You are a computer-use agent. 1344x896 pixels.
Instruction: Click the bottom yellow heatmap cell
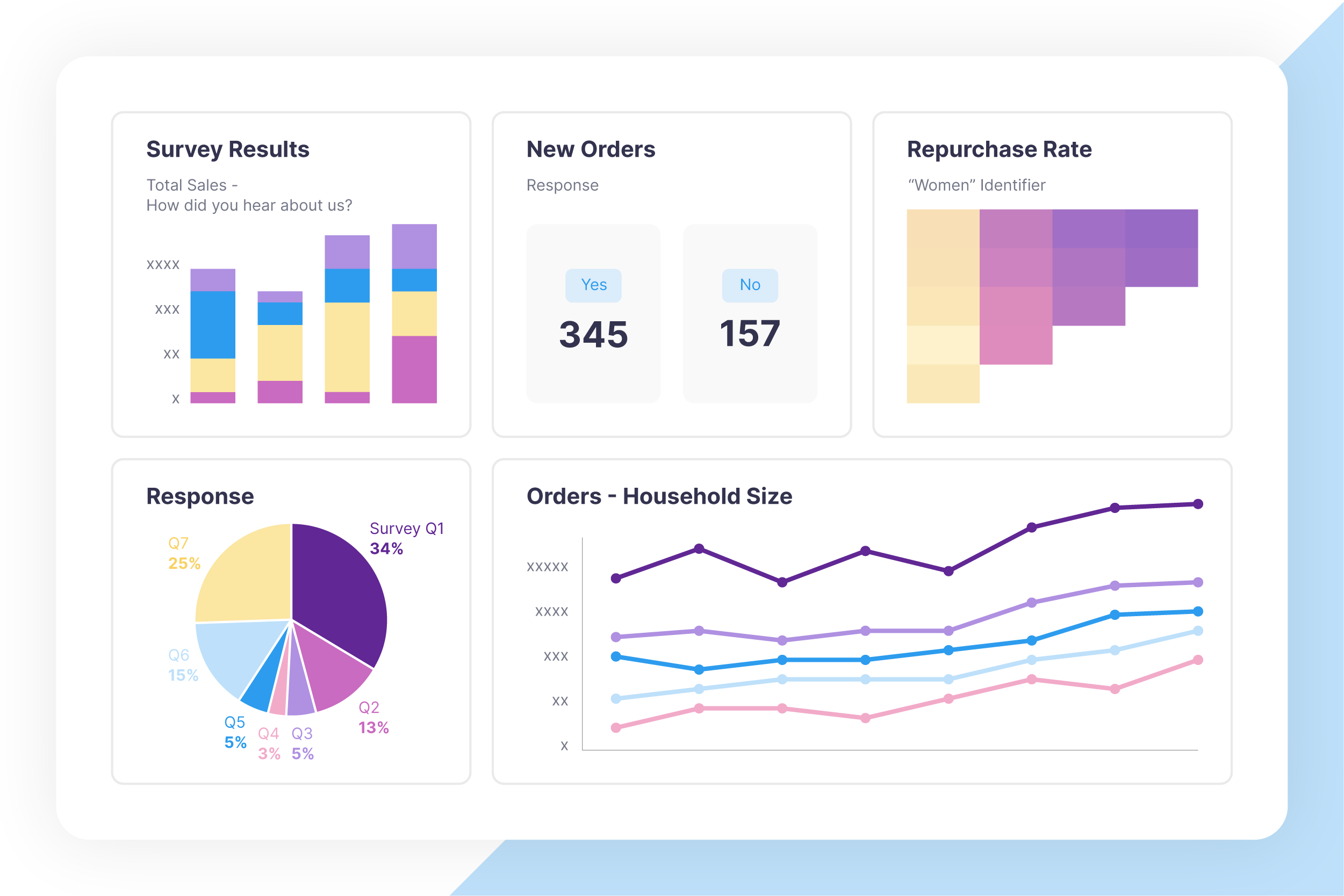943,384
